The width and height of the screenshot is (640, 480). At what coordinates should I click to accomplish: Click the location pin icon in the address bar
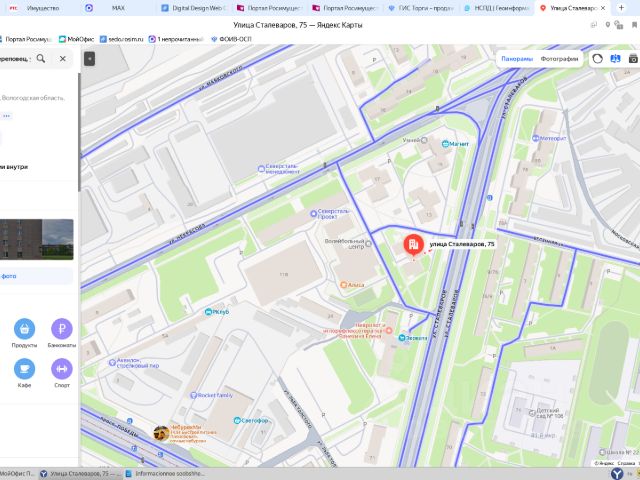608,25
